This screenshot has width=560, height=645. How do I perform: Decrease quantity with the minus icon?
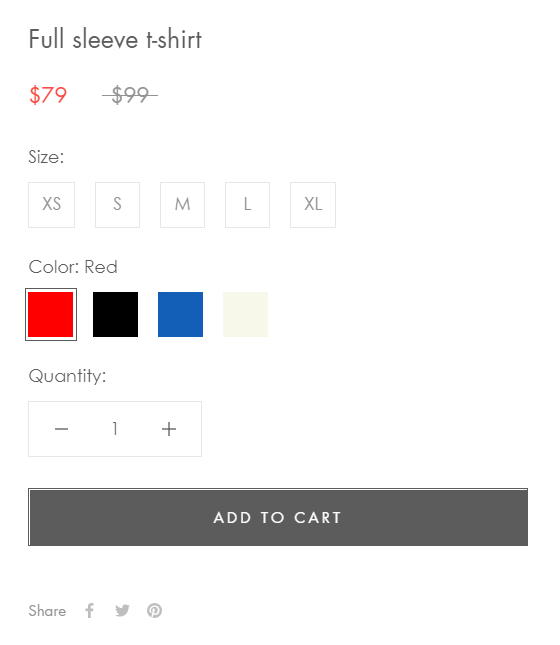(x=61, y=429)
